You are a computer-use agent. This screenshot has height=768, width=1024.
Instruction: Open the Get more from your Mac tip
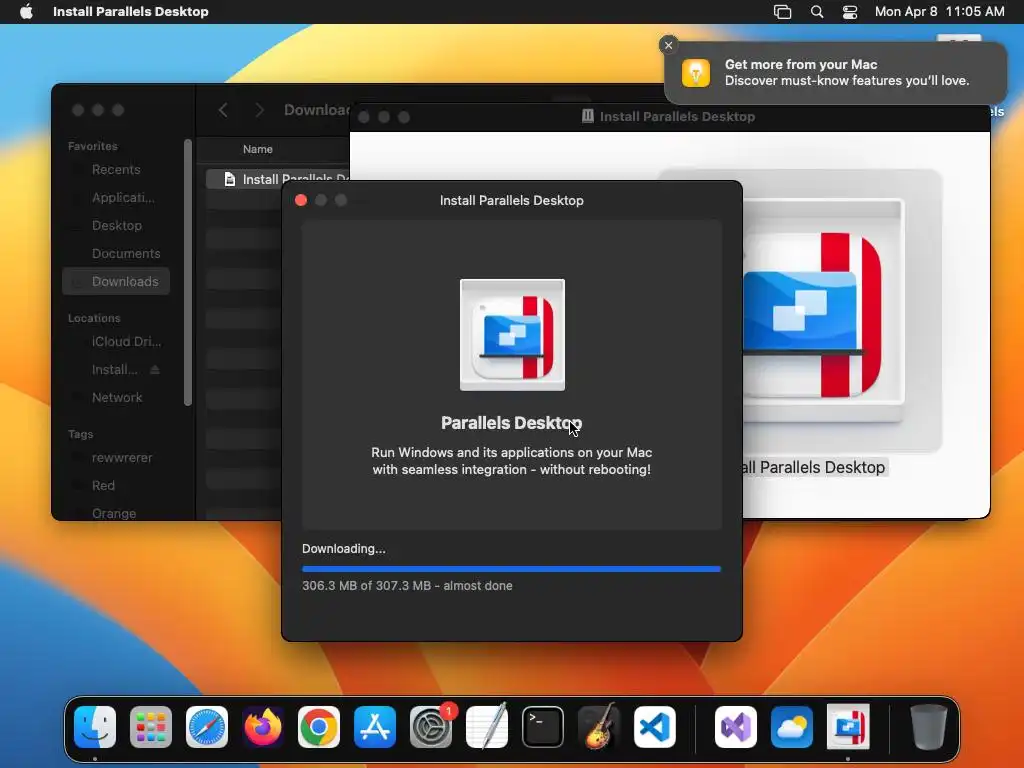click(x=836, y=72)
